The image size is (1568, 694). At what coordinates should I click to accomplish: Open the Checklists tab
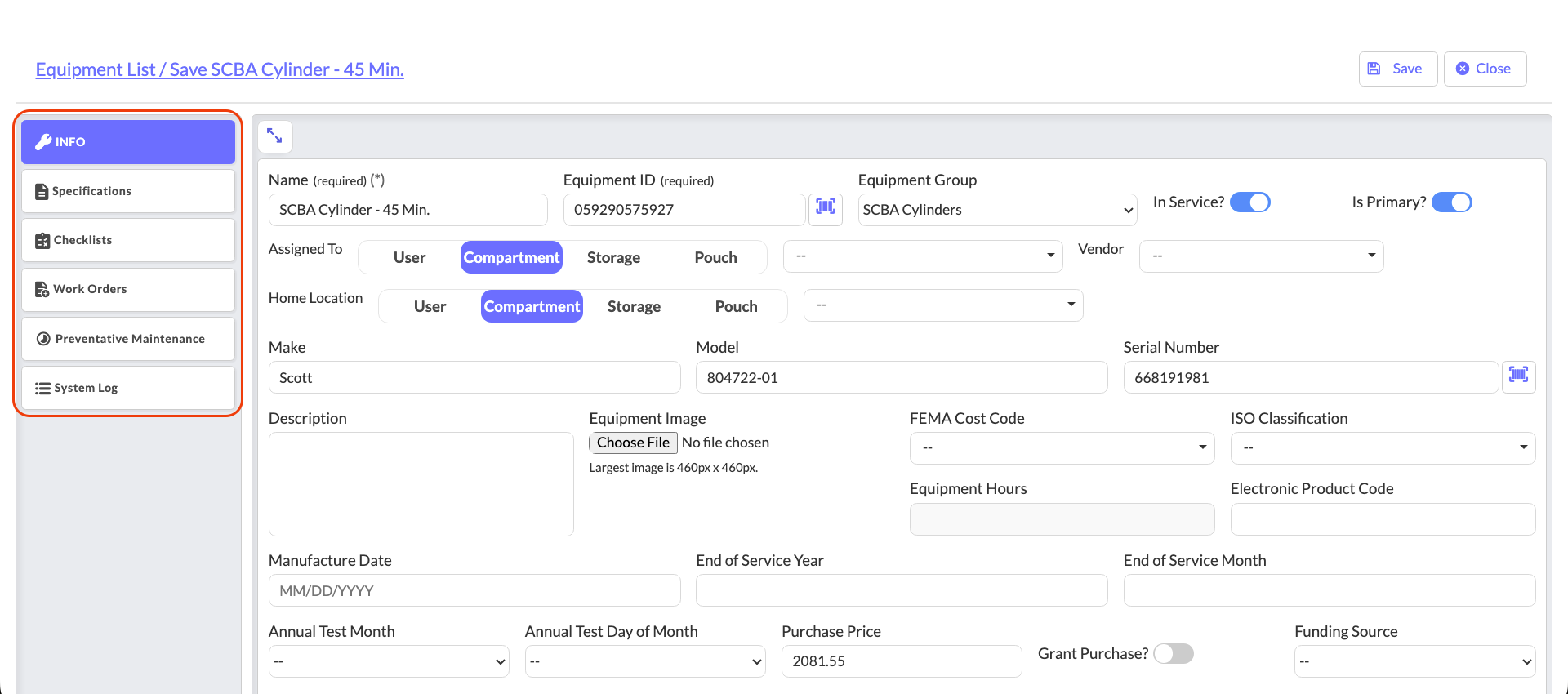tap(128, 240)
